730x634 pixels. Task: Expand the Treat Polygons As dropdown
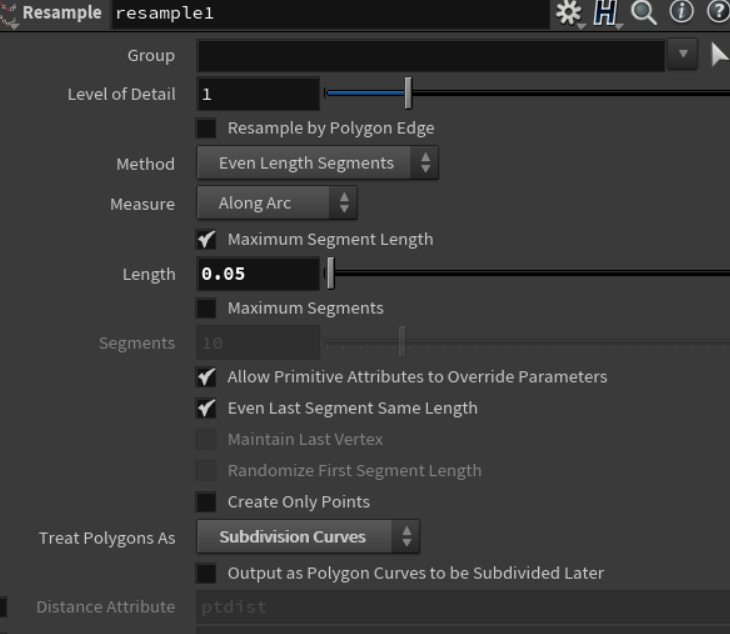click(307, 537)
